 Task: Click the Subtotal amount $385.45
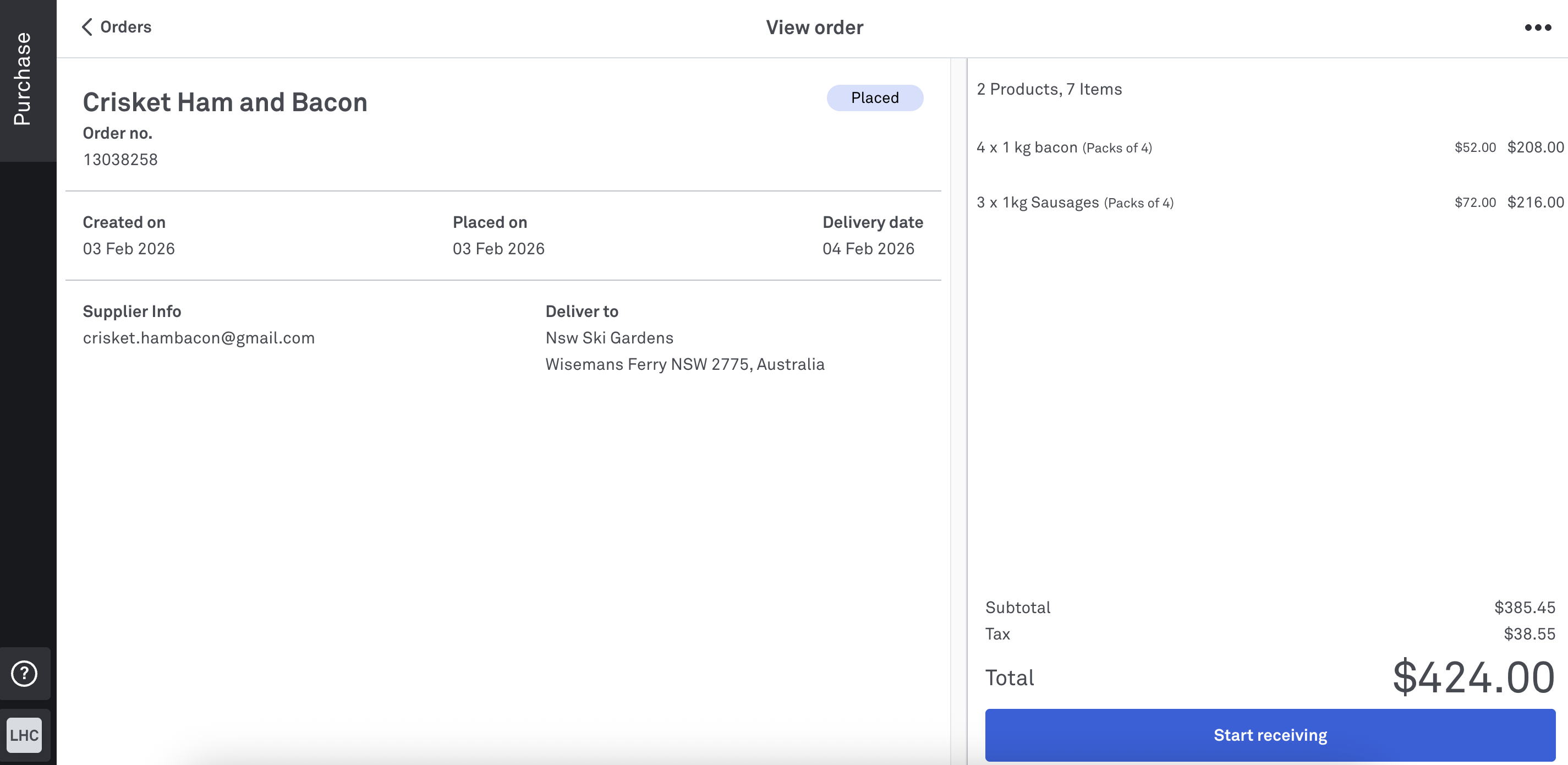tap(1524, 607)
